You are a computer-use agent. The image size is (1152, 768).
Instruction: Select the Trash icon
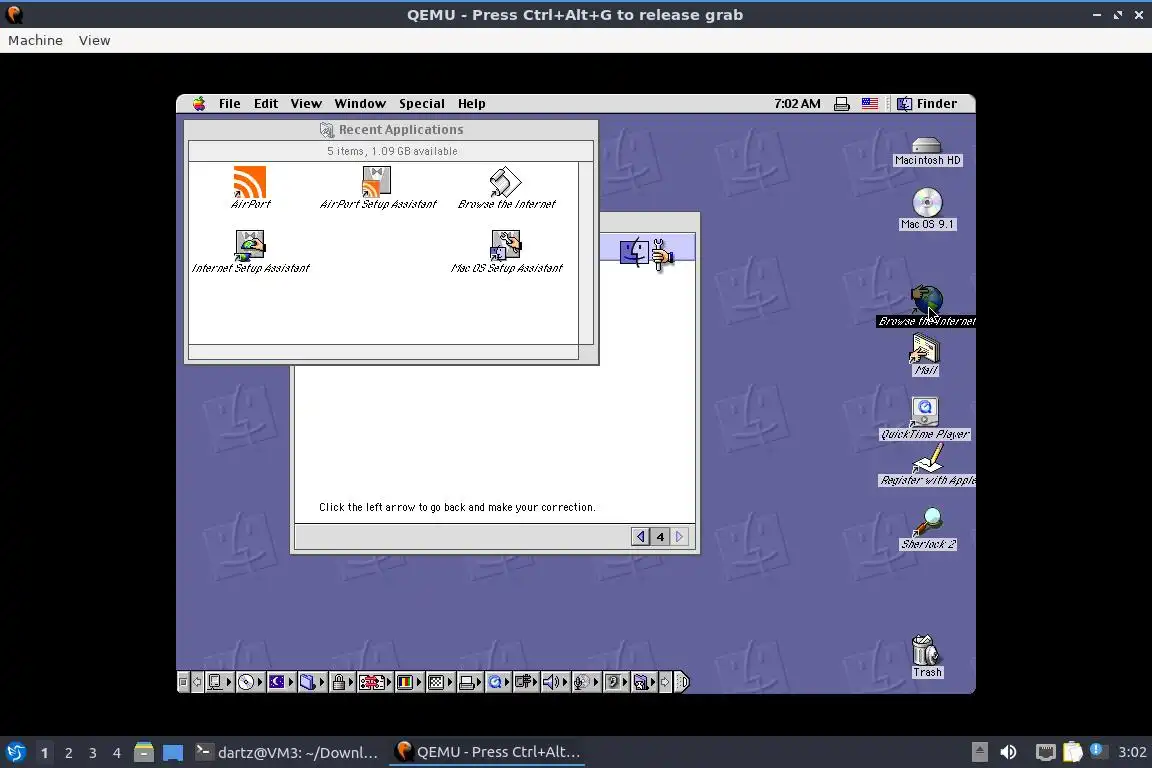click(x=926, y=656)
